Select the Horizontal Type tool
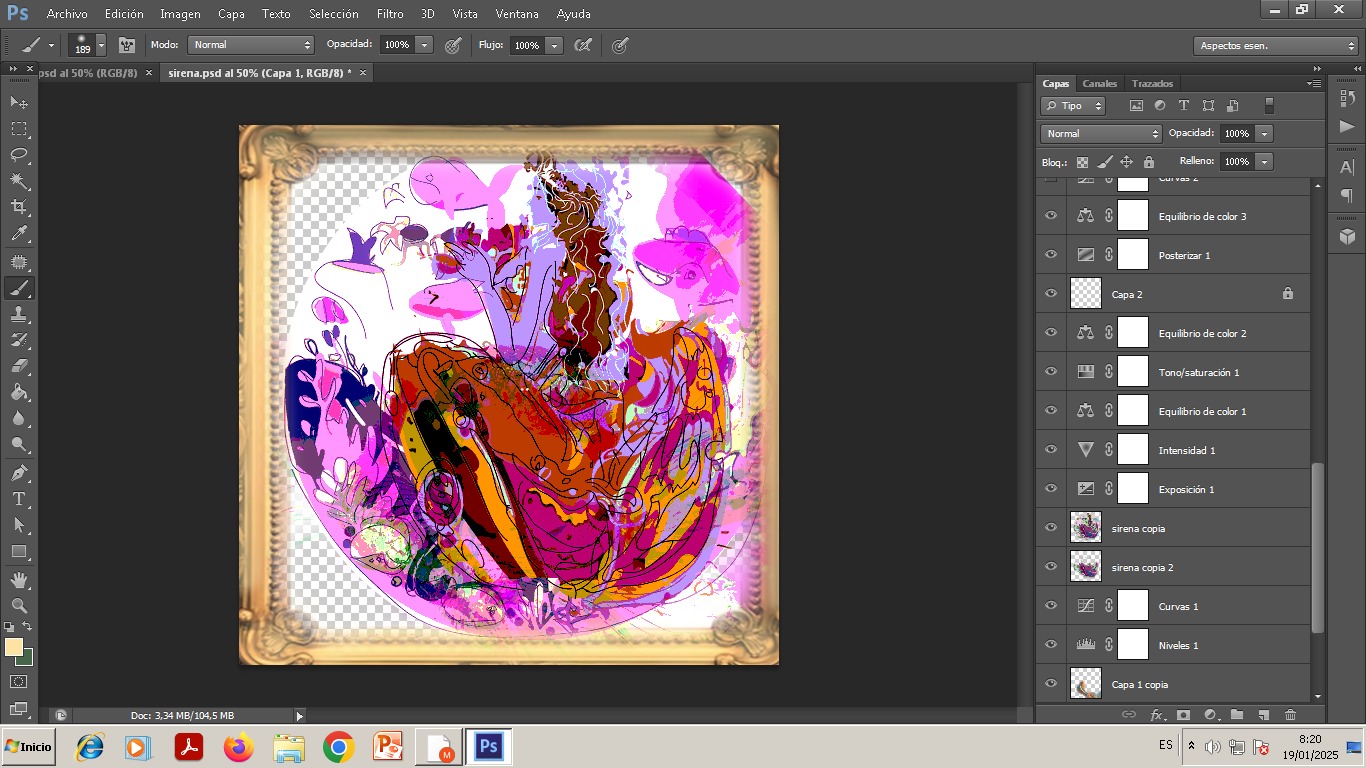Viewport: 1366px width, 768px height. (19, 498)
